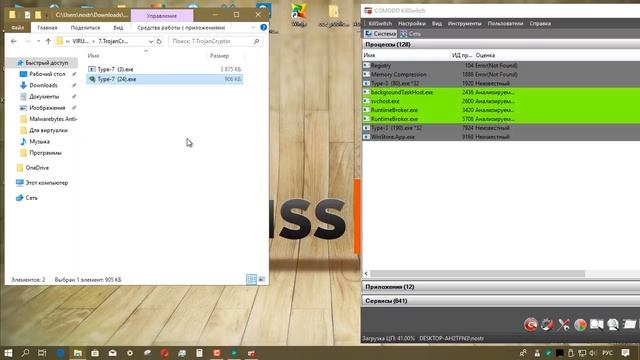Viewport: 640px width, 360px height.
Task: Click the horizontal scrollbar in the process list
Action: pos(478,273)
